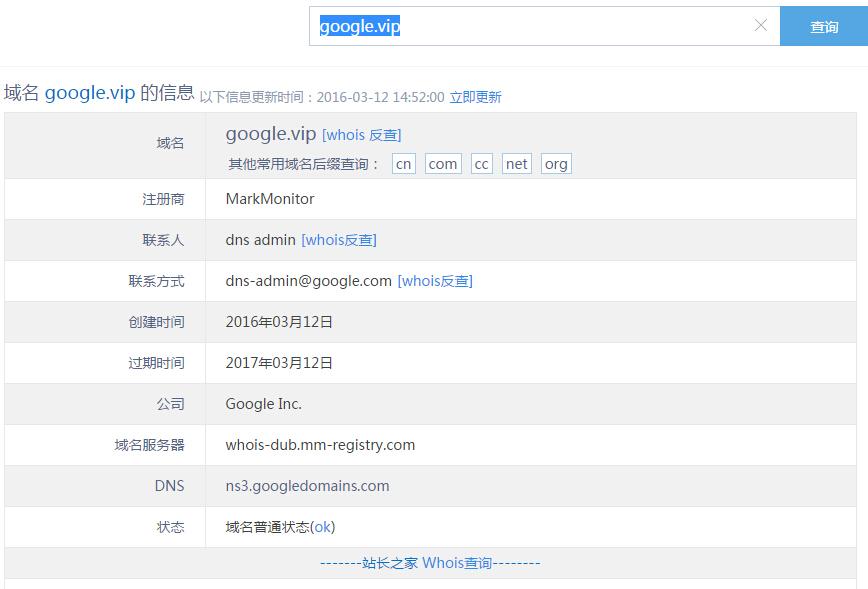Query the cn domain suffix
Image resolution: width=868 pixels, height=589 pixels.
click(x=404, y=164)
